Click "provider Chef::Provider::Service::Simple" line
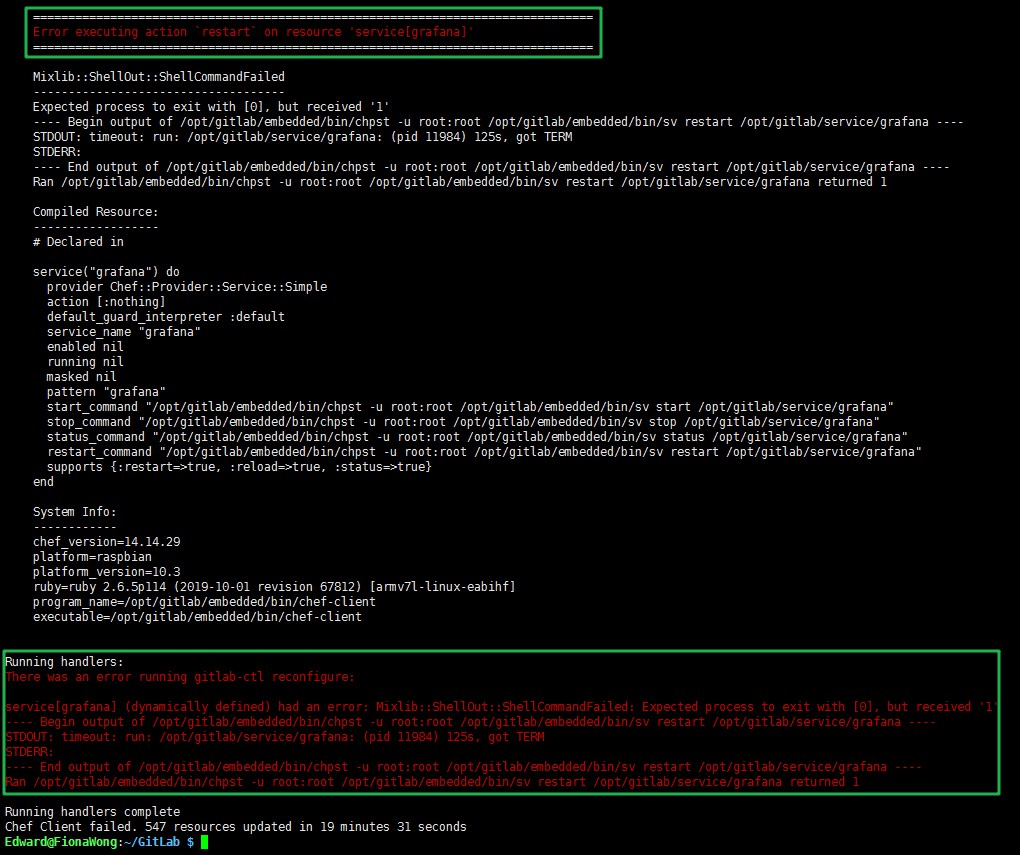 coord(187,286)
